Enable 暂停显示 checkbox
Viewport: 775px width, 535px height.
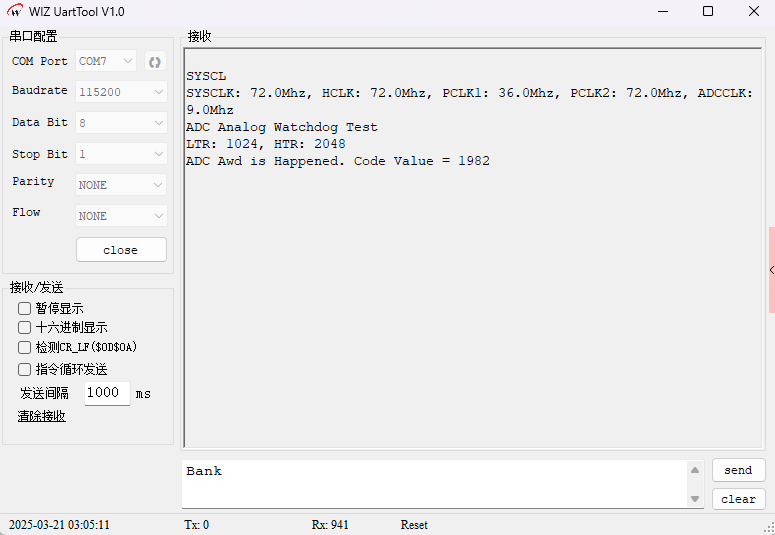pos(25,308)
